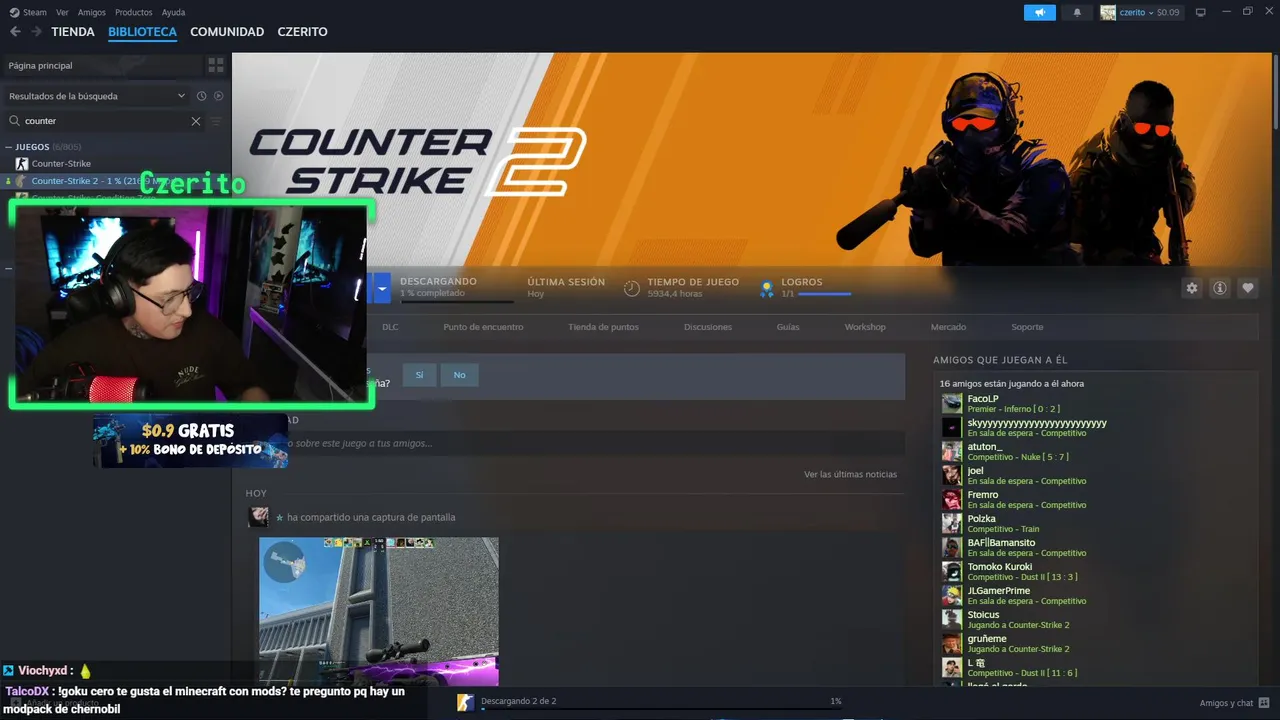Toggle the collections grid view icon
This screenshot has height=720, width=1280.
click(216, 65)
